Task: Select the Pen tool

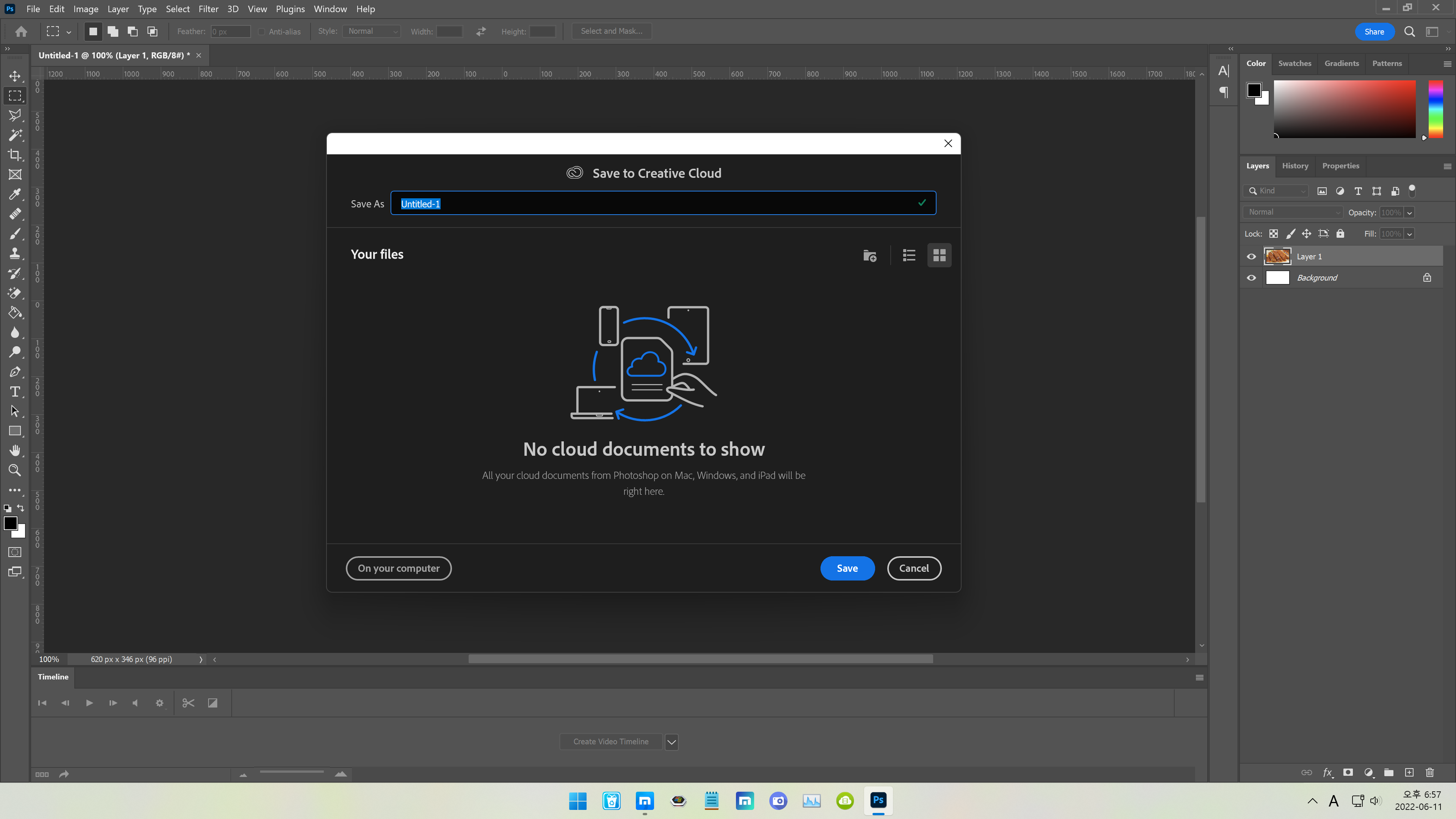Action: (15, 372)
